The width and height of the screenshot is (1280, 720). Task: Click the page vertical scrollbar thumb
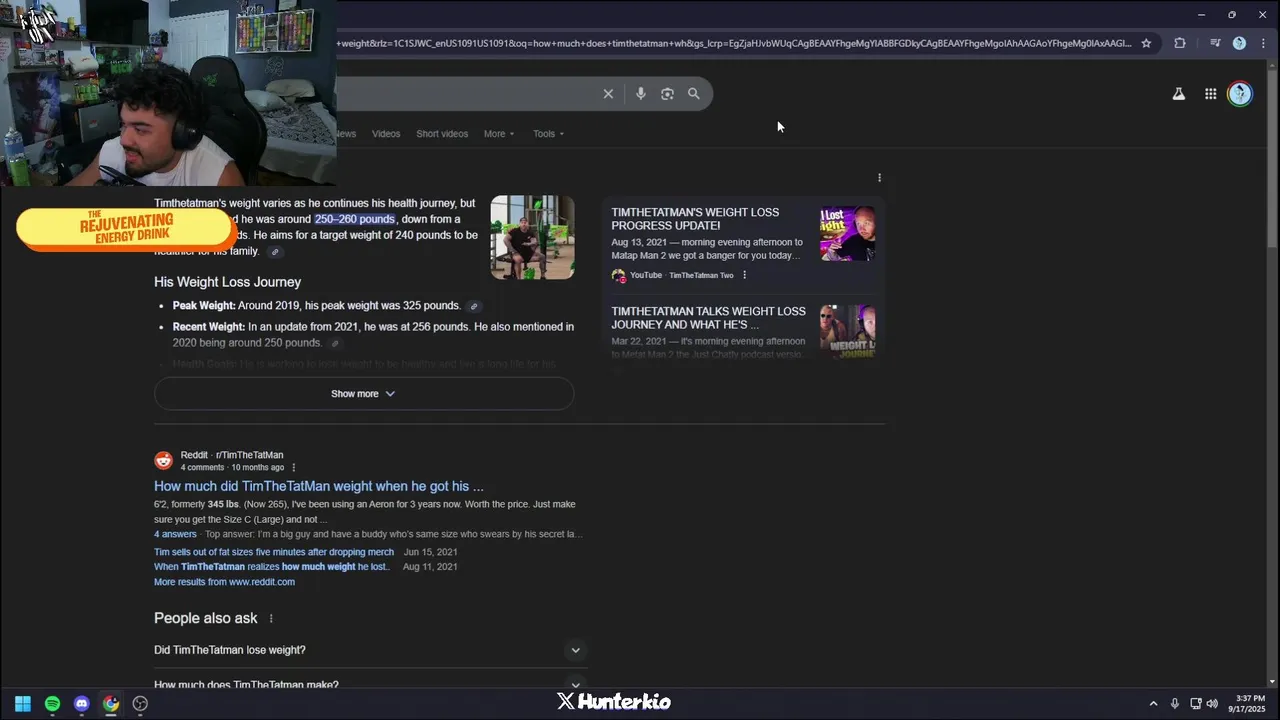pyautogui.click(x=1272, y=160)
